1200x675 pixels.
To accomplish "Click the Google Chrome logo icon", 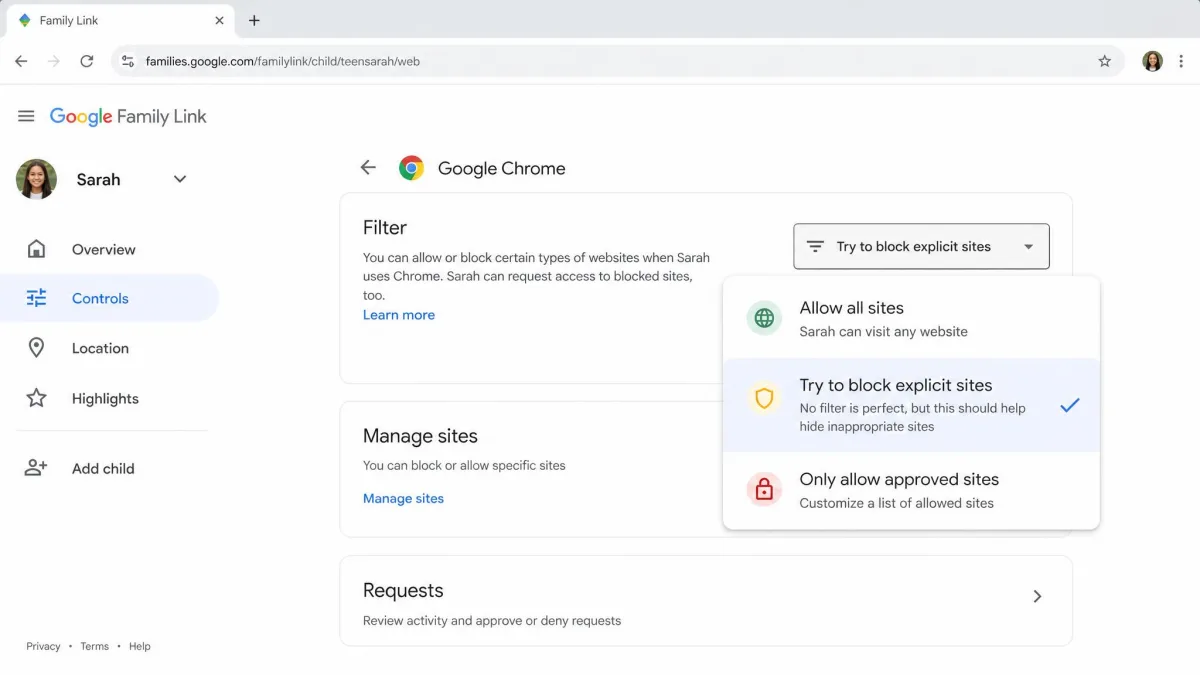I will (411, 168).
